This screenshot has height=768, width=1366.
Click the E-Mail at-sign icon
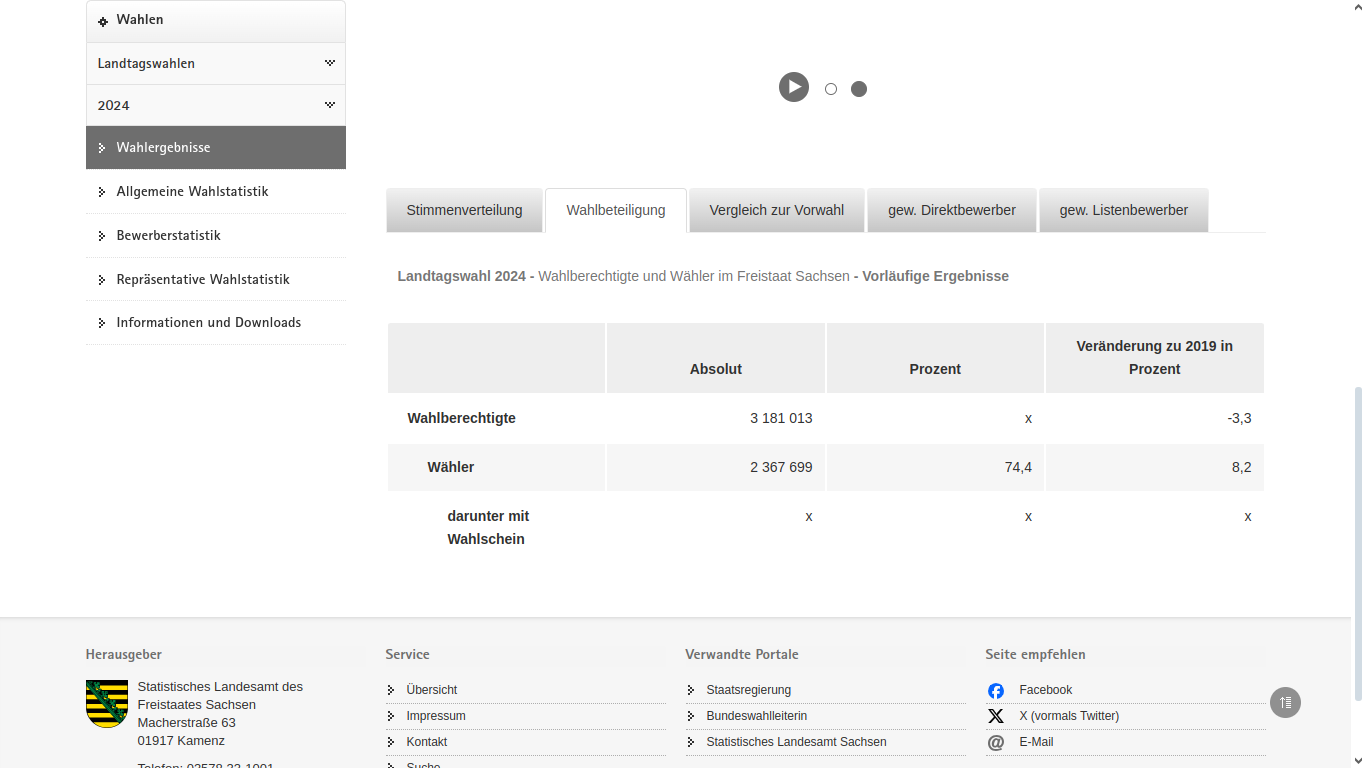click(996, 742)
